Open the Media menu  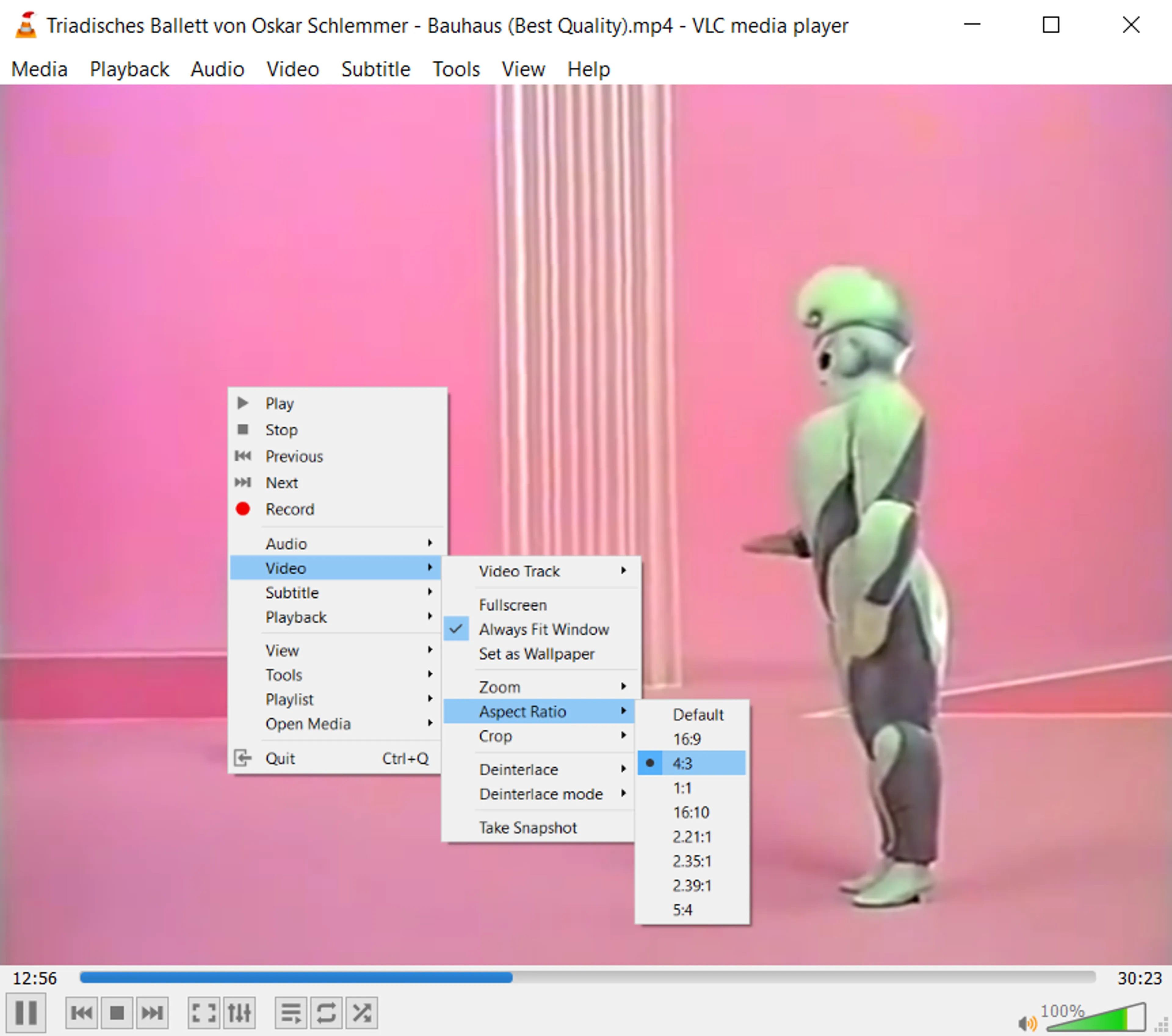(38, 69)
